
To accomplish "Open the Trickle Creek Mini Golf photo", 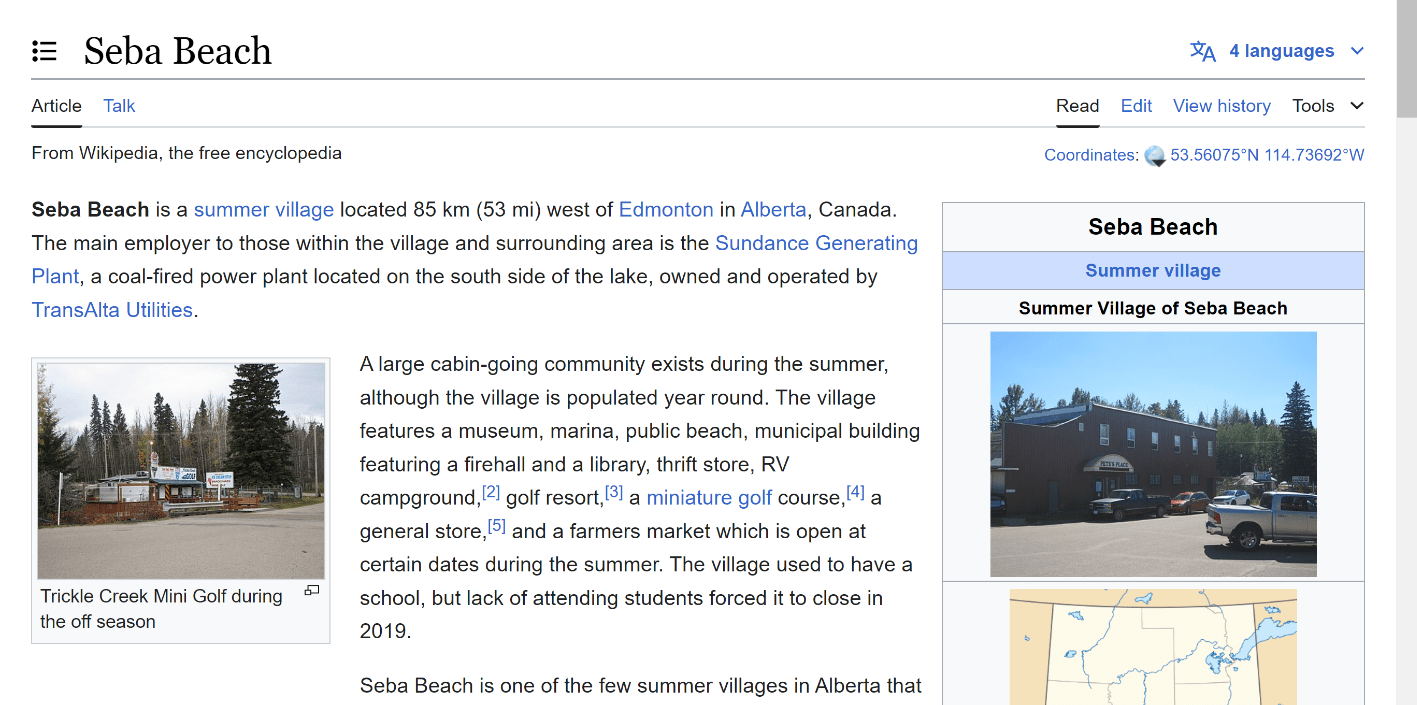I will click(181, 470).
